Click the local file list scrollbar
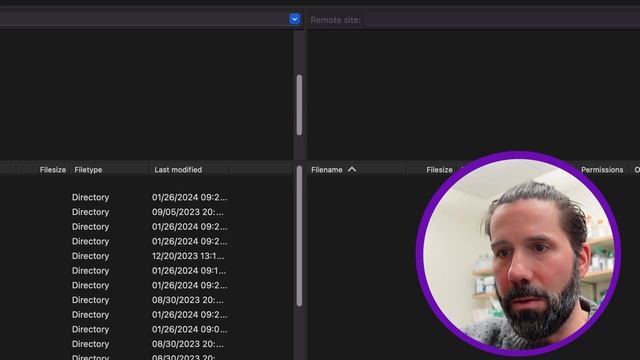 pyautogui.click(x=299, y=236)
